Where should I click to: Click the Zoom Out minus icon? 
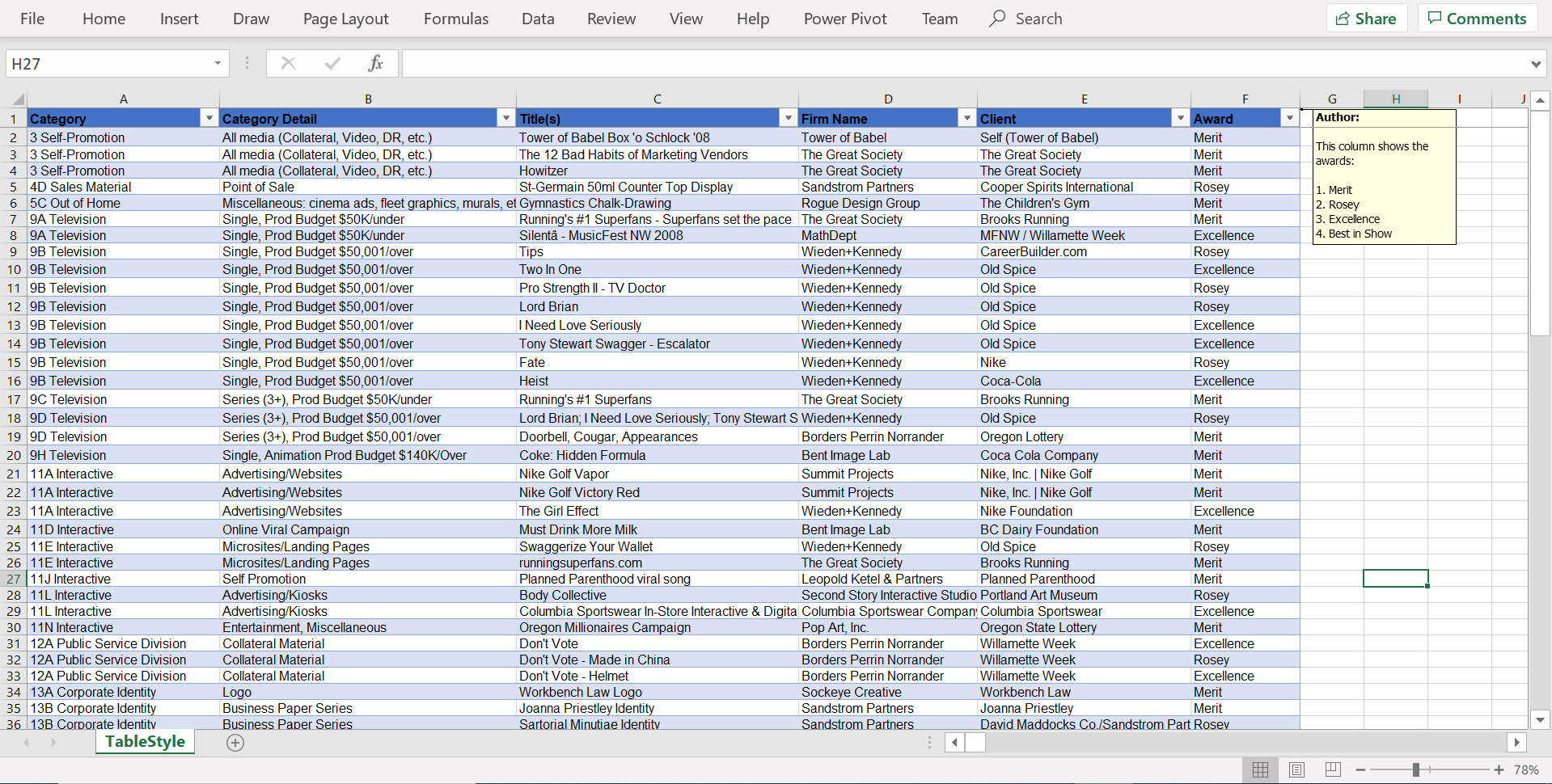tap(1362, 769)
